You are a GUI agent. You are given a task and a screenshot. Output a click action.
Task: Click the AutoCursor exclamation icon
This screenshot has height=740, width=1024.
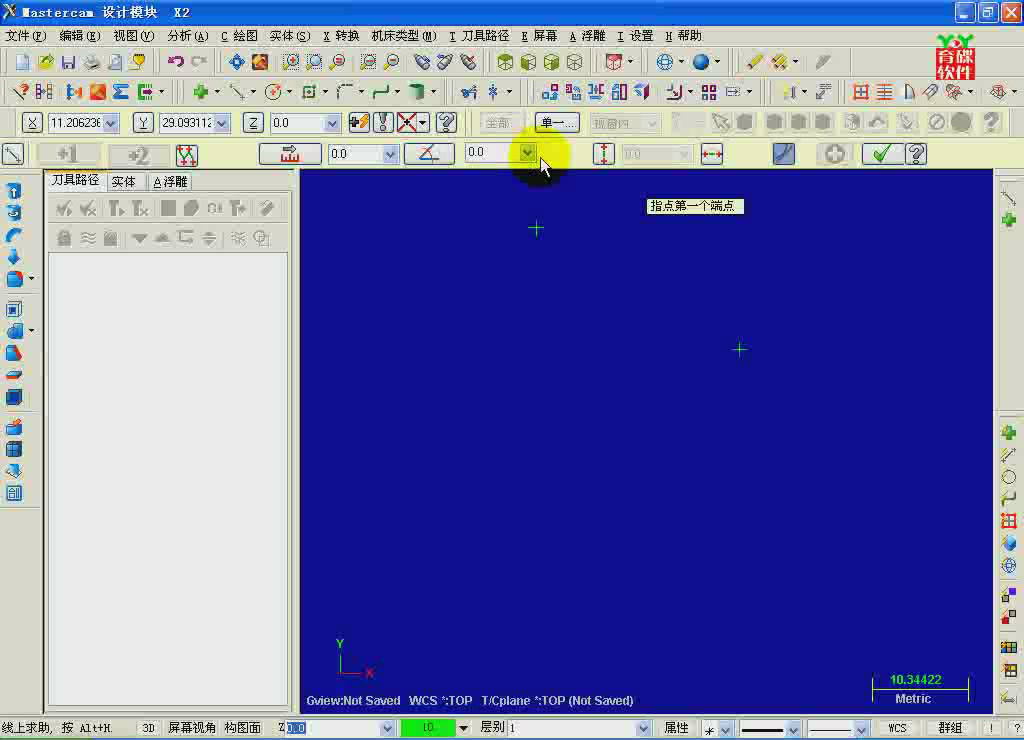383,122
